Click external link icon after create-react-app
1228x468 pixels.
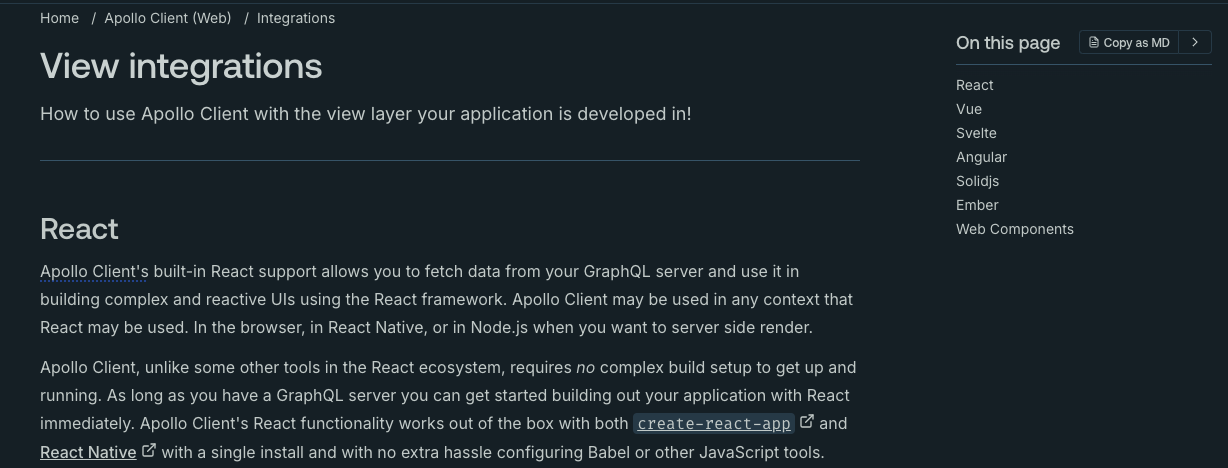pos(807,422)
